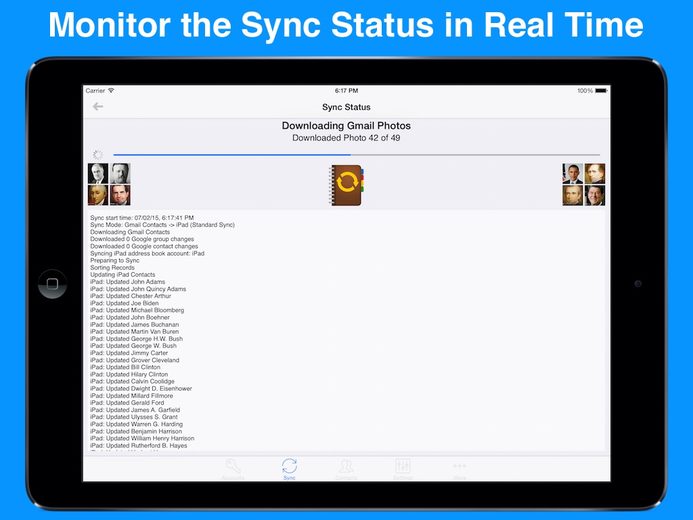693x520 pixels.
Task: Click "iPad: Updated Grover Cleveland" line
Action: tap(135, 360)
